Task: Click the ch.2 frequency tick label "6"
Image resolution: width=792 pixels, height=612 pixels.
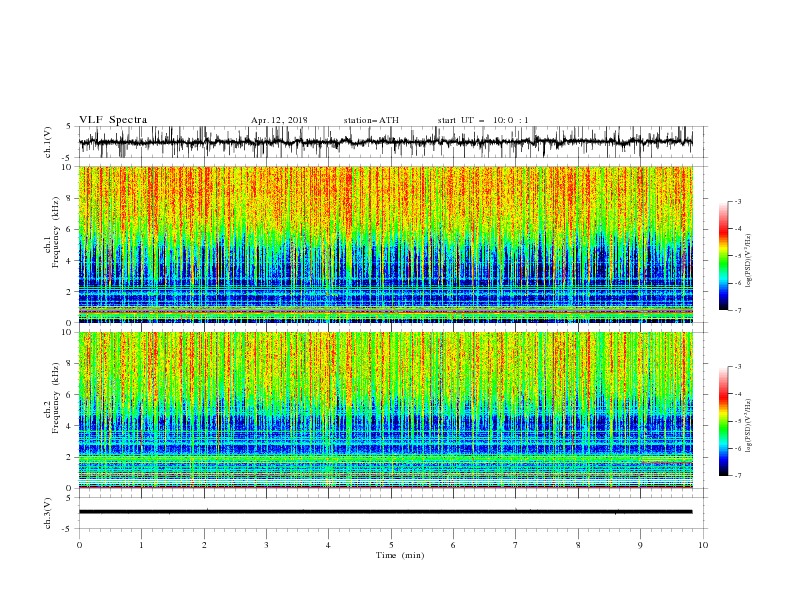Action: (x=70, y=395)
